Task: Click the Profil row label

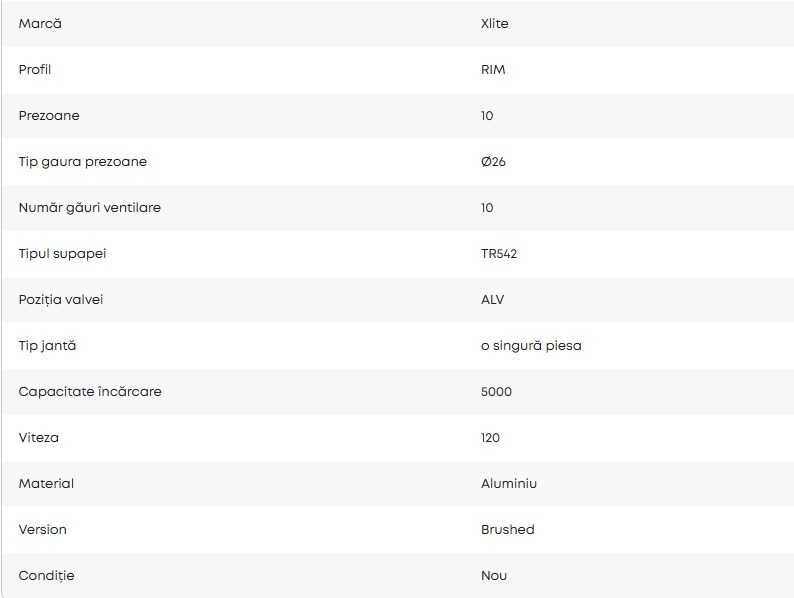Action: click(x=35, y=69)
